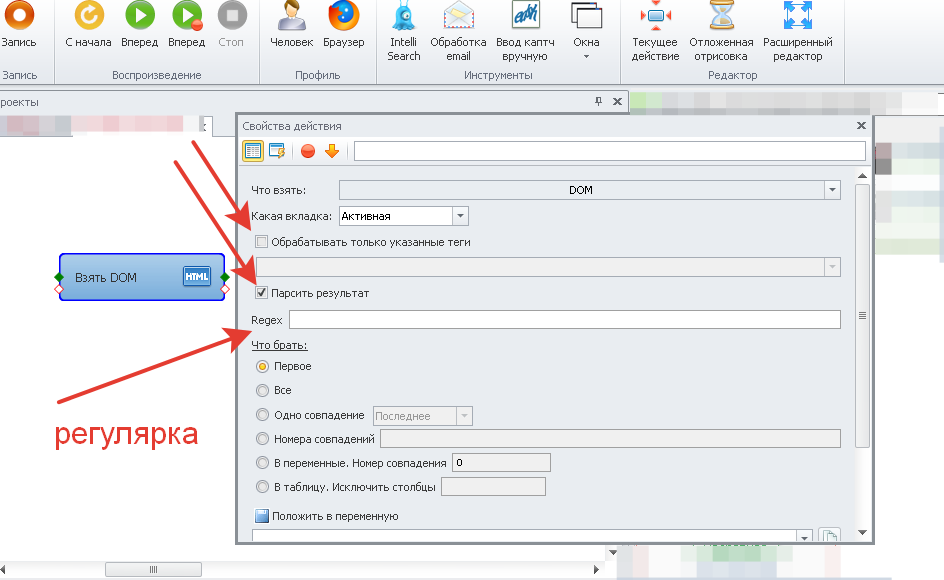Jump to Текущее действие in editor

[655, 31]
